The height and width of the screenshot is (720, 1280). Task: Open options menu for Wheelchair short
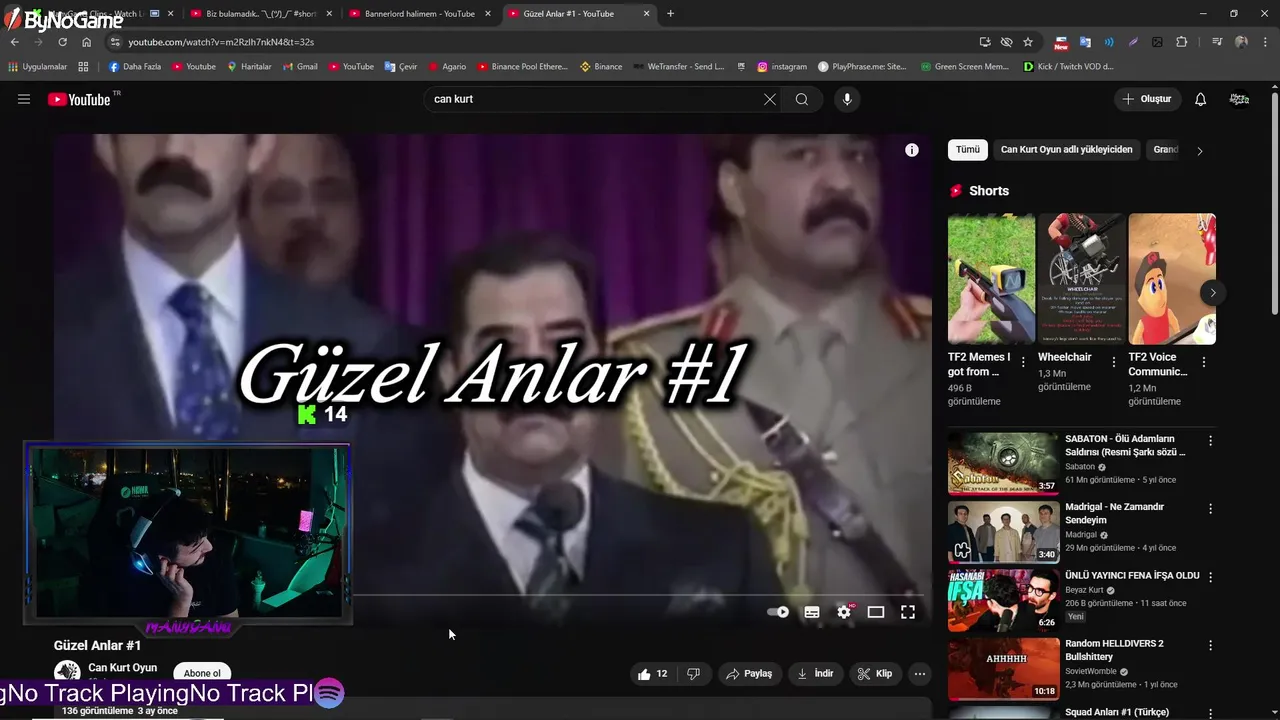[x=1113, y=363]
